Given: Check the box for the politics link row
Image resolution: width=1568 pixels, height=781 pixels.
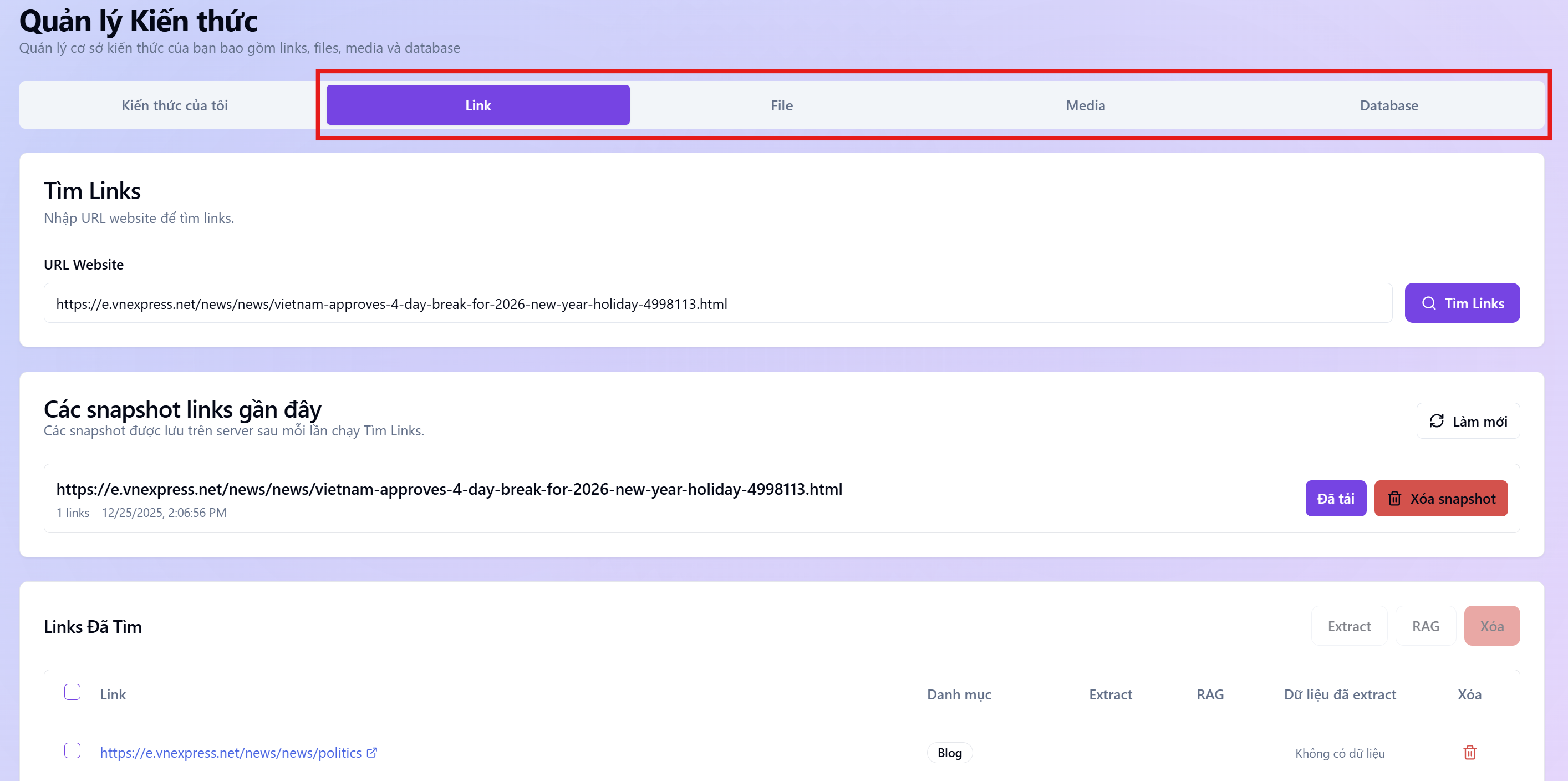Looking at the screenshot, I should pos(73,750).
